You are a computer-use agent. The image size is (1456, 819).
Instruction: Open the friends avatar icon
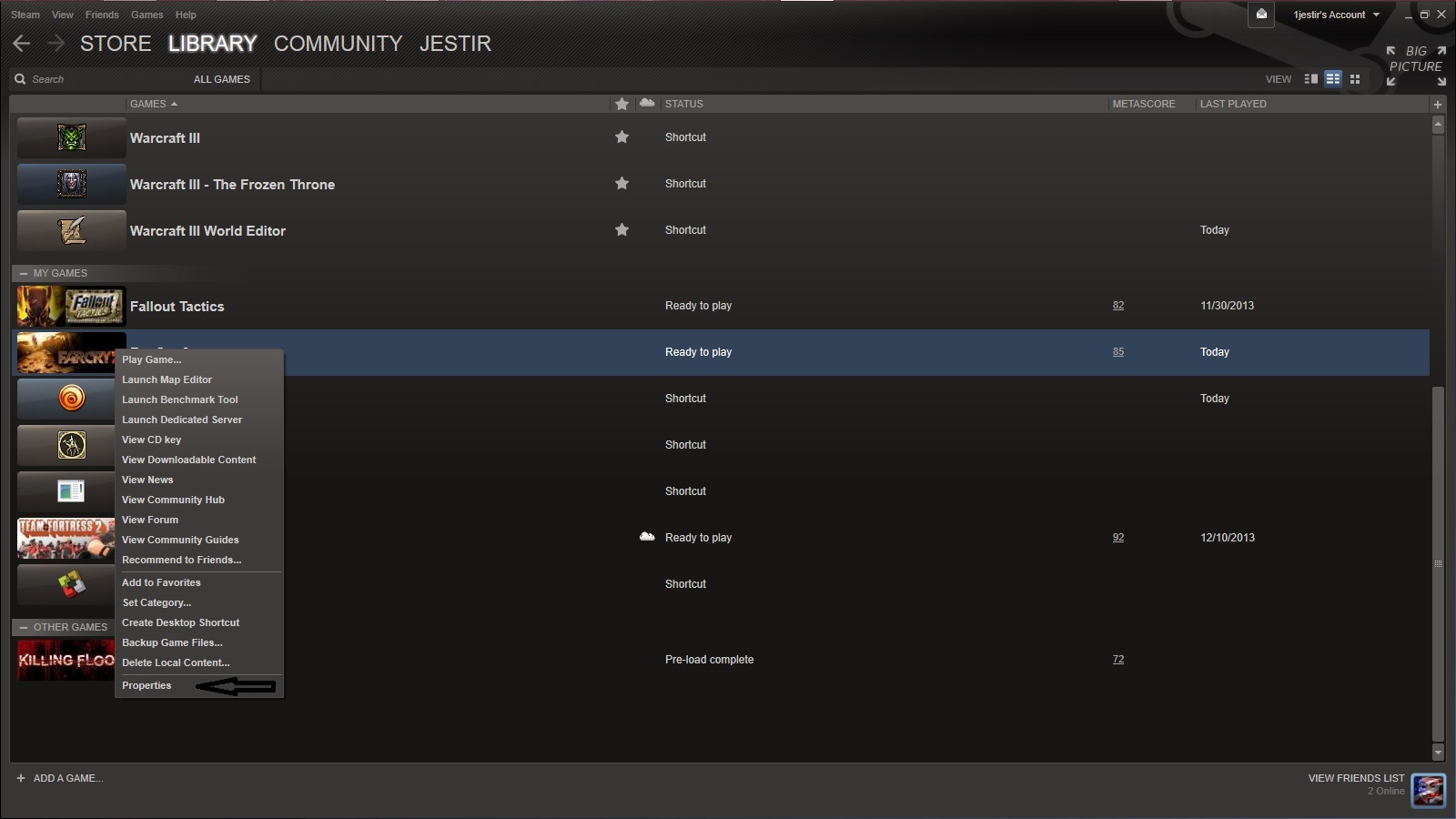[x=1428, y=789]
